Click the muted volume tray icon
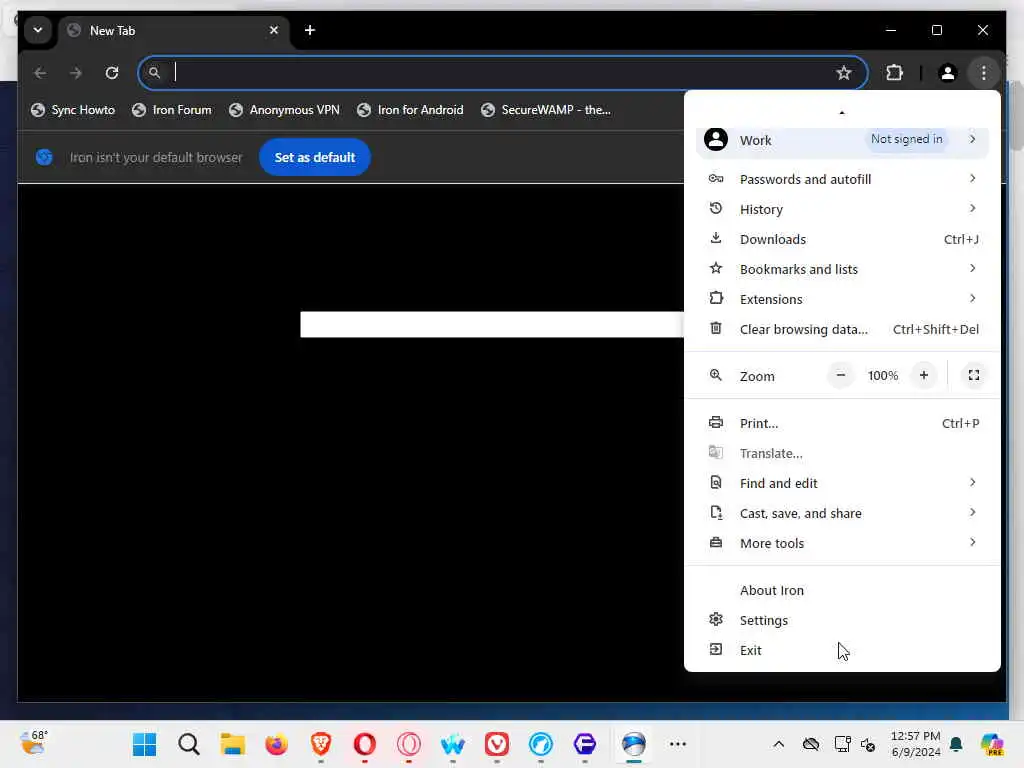1024x768 pixels. [x=868, y=744]
